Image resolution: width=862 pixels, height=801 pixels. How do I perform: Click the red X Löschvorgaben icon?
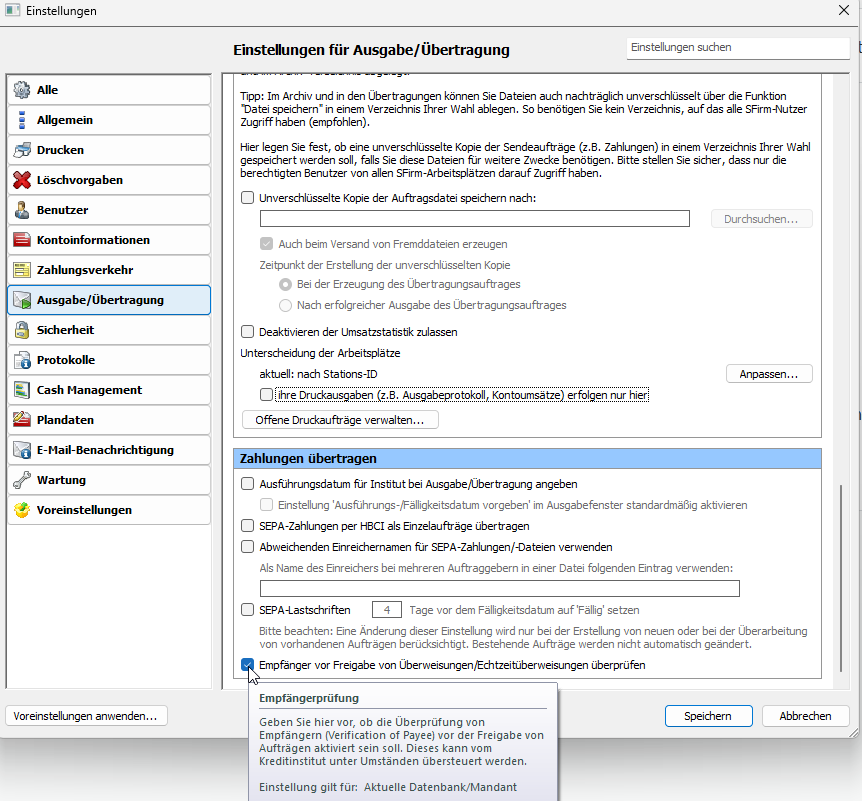pyautogui.click(x=22, y=180)
